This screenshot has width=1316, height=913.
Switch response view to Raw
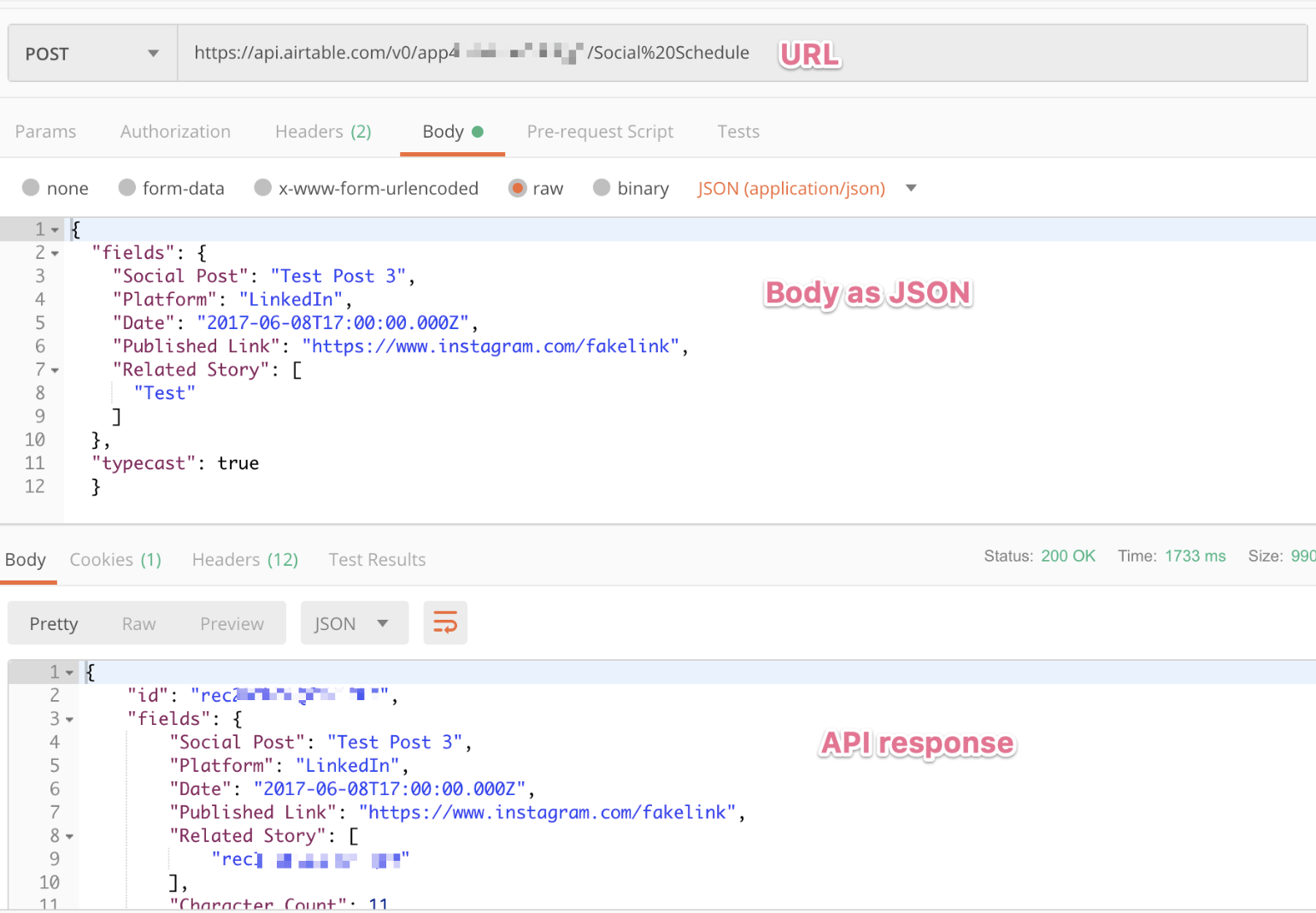tap(138, 624)
